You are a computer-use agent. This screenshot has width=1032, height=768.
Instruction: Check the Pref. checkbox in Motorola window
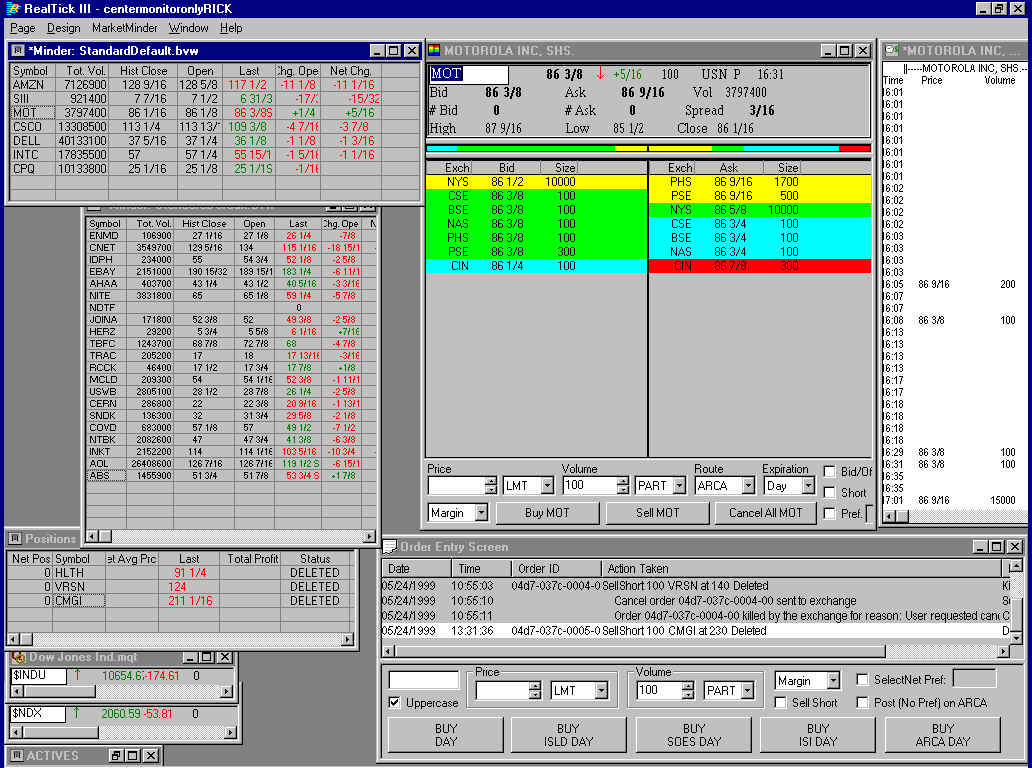829,513
